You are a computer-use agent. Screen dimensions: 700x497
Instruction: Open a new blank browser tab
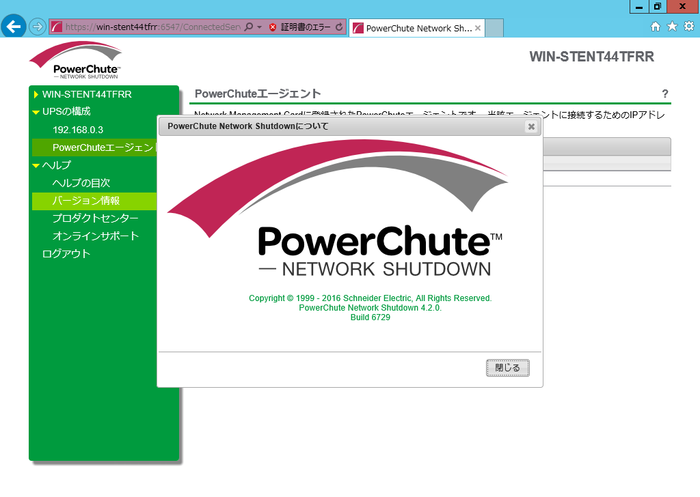[494, 28]
